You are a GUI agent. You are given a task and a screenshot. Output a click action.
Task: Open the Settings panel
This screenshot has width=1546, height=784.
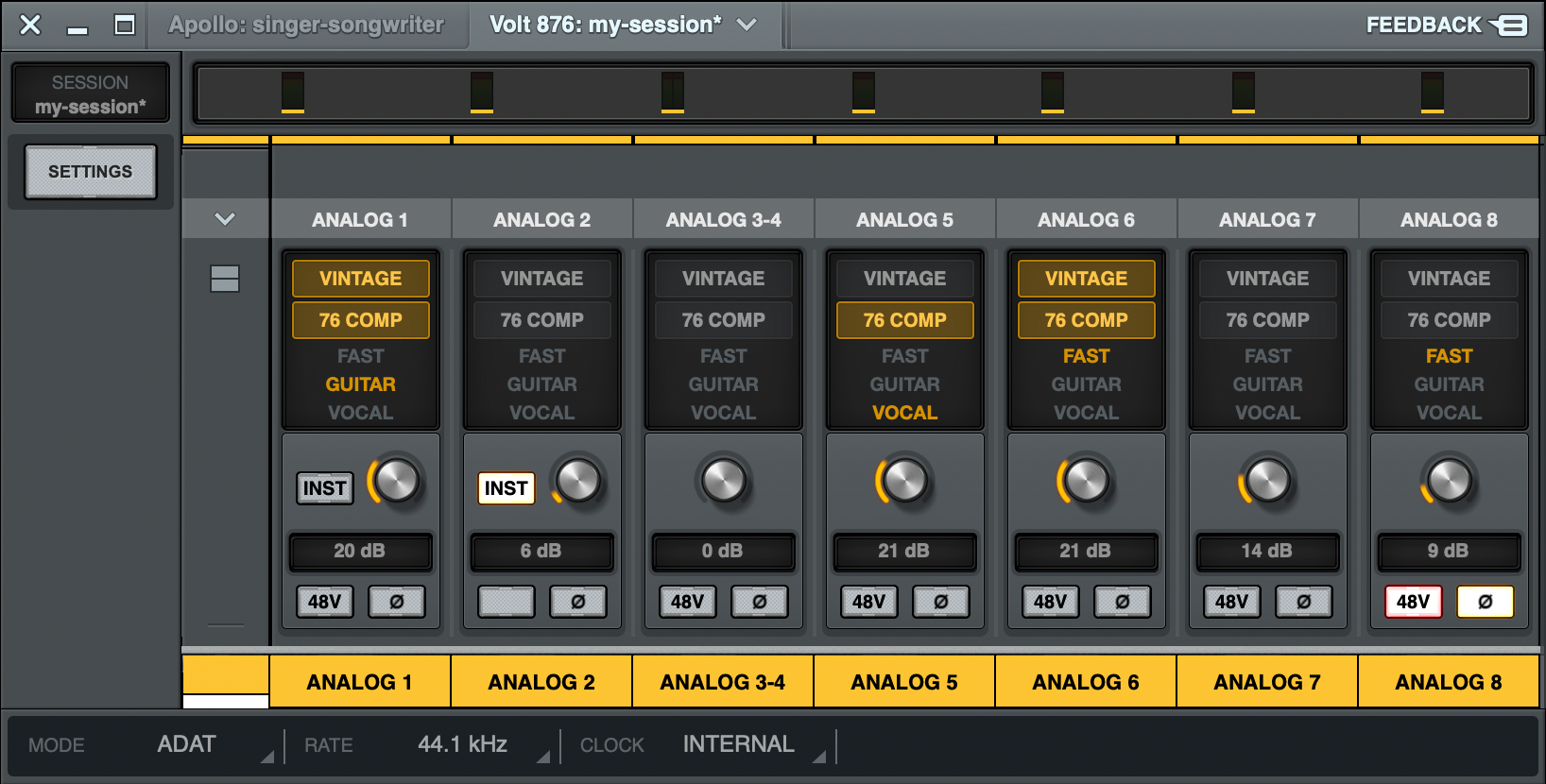(91, 172)
